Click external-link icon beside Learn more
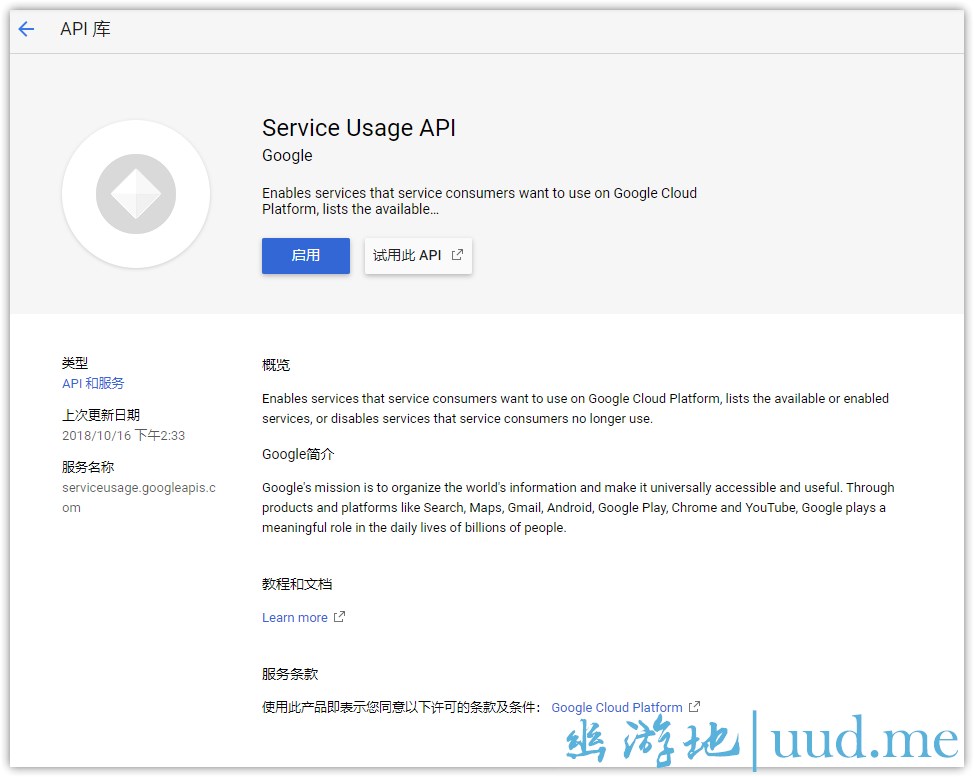The image size is (974, 777). pyautogui.click(x=339, y=617)
